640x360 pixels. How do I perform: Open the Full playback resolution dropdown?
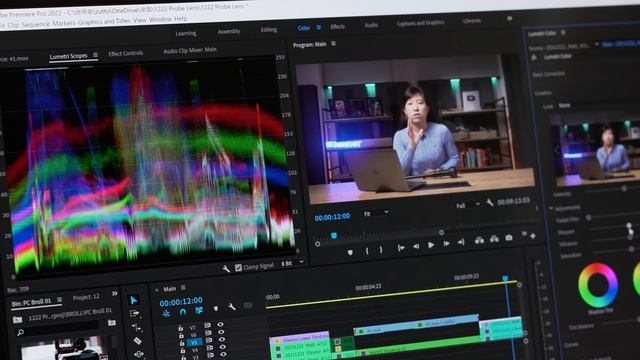click(x=468, y=205)
